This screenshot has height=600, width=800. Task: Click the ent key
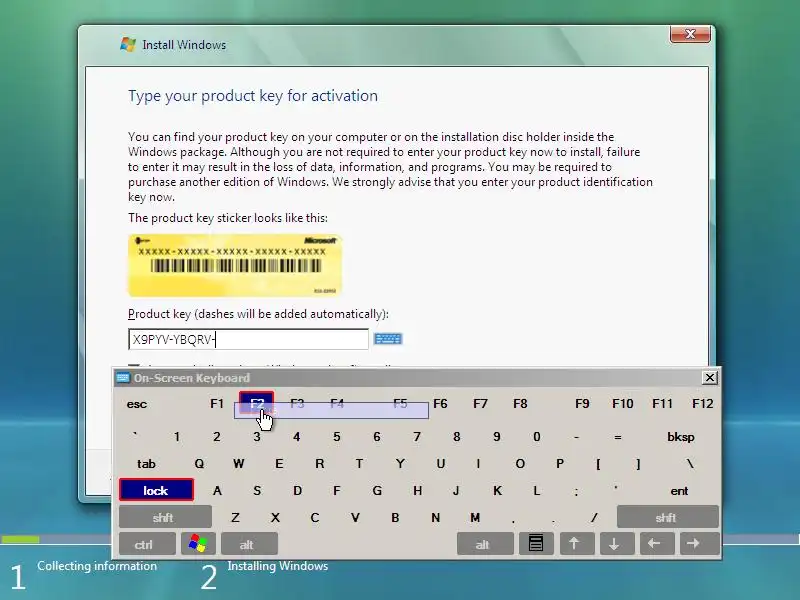click(x=679, y=491)
